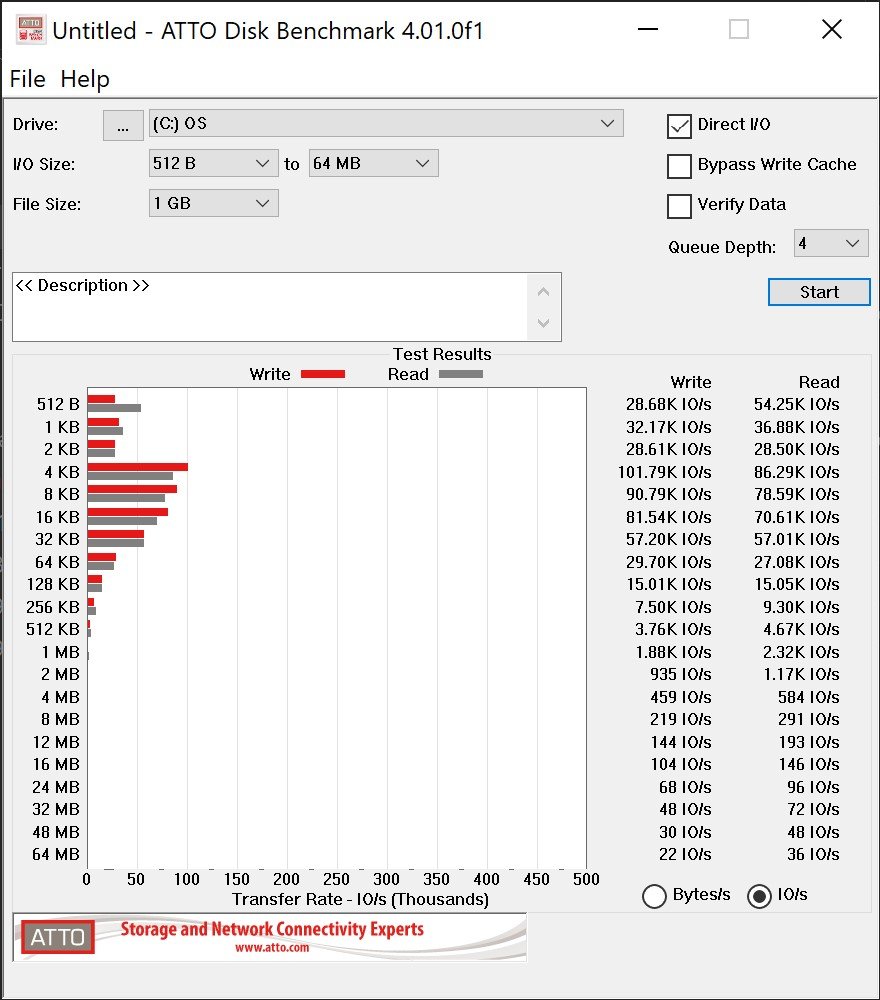Close the ATTO Disk Benchmark window

click(x=832, y=29)
